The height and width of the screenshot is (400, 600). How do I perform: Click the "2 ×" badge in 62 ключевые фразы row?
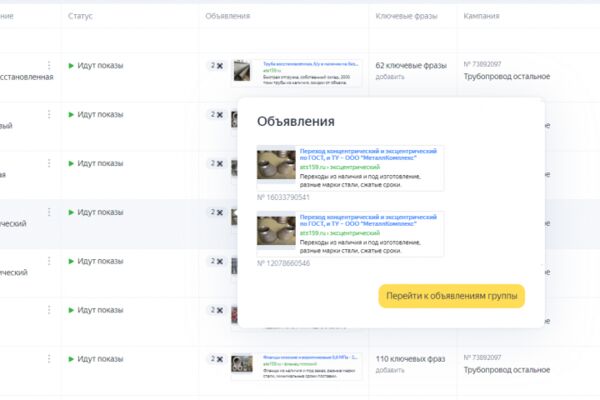coord(216,65)
